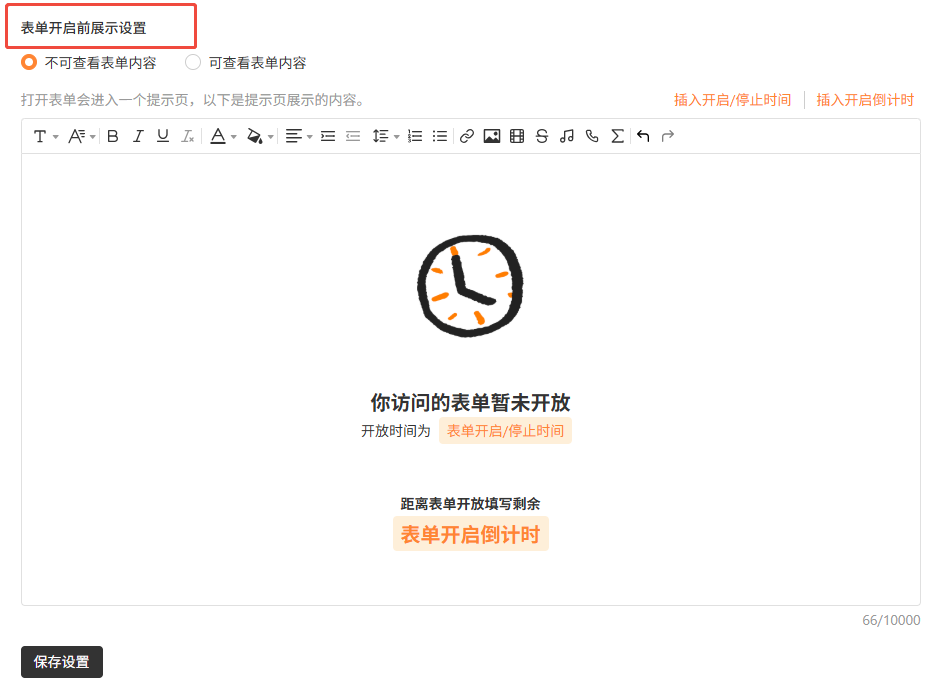Insert a bulleted list
Screen dimensions: 942x697
pos(440,136)
